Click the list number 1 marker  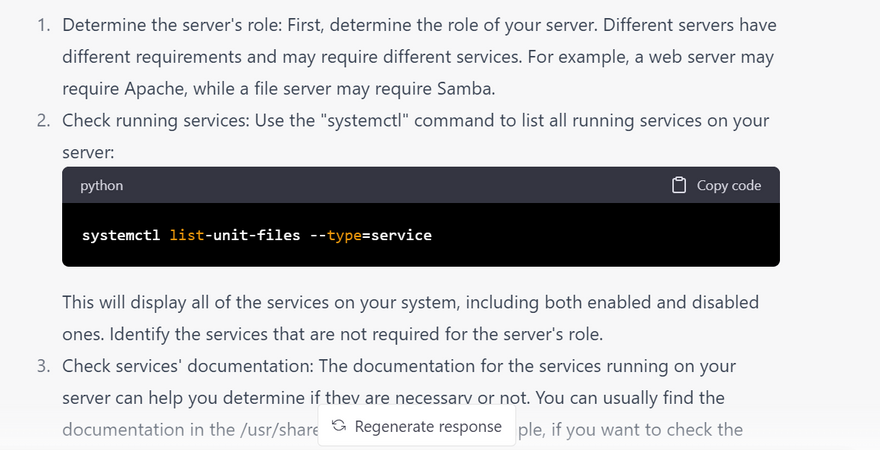(x=44, y=24)
